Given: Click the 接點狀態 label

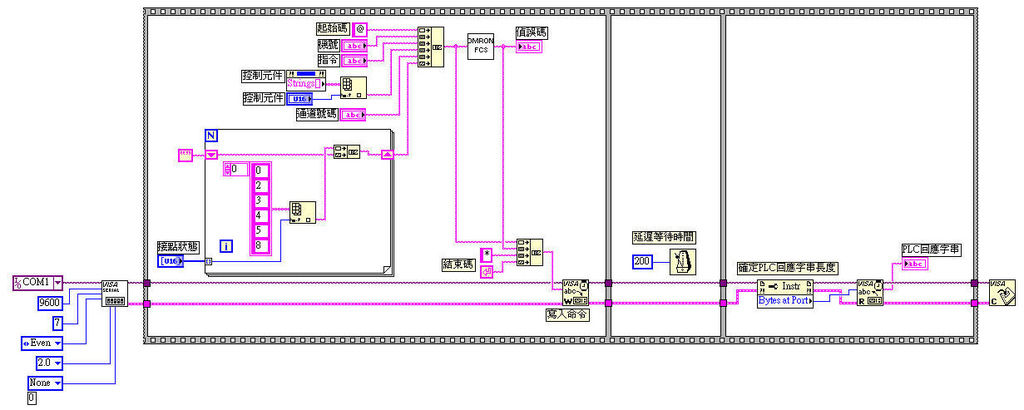Looking at the screenshot, I should 178,247.
